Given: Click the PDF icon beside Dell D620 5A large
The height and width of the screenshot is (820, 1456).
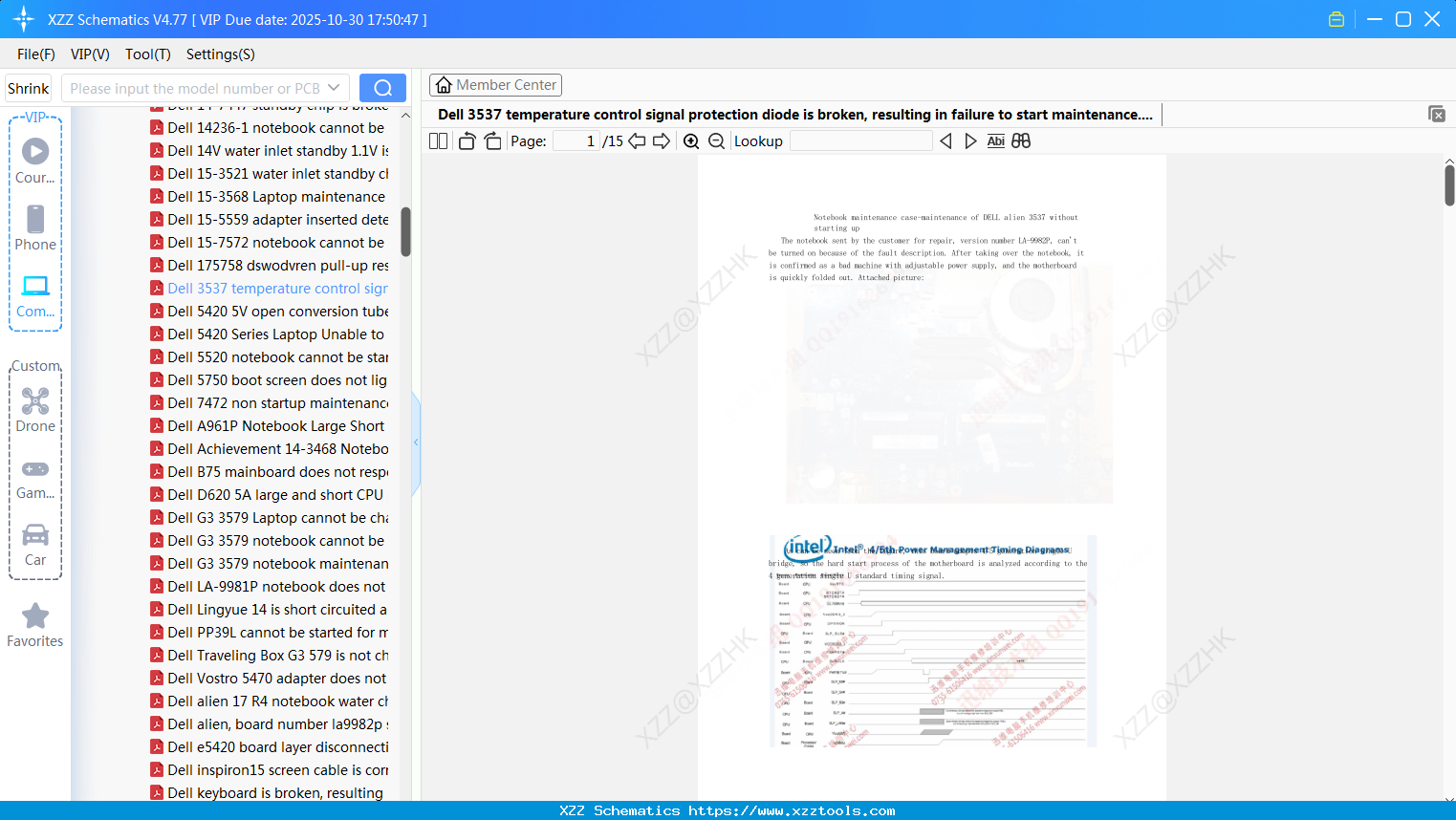Looking at the screenshot, I should click(x=157, y=494).
